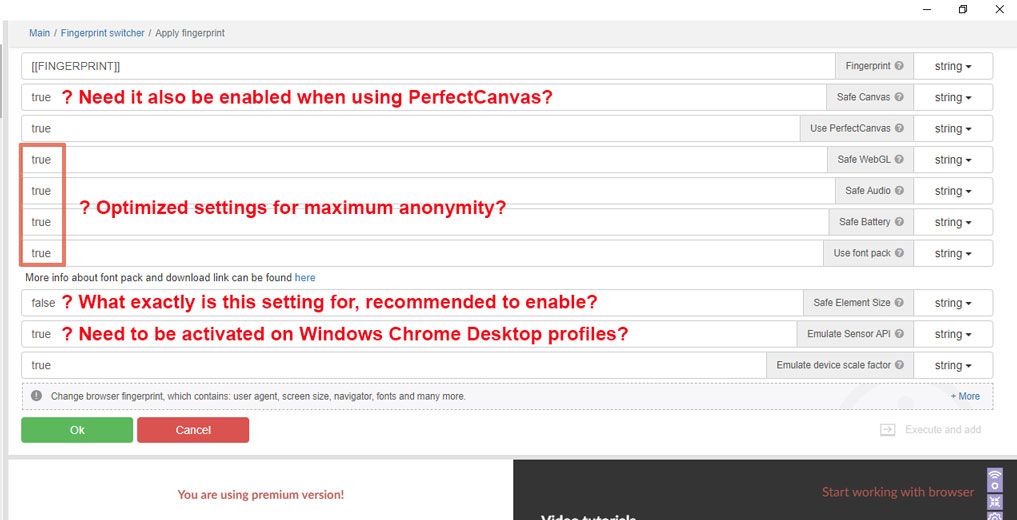Open type dropdown for Safe WebGL
The height and width of the screenshot is (520, 1017).
tap(953, 160)
